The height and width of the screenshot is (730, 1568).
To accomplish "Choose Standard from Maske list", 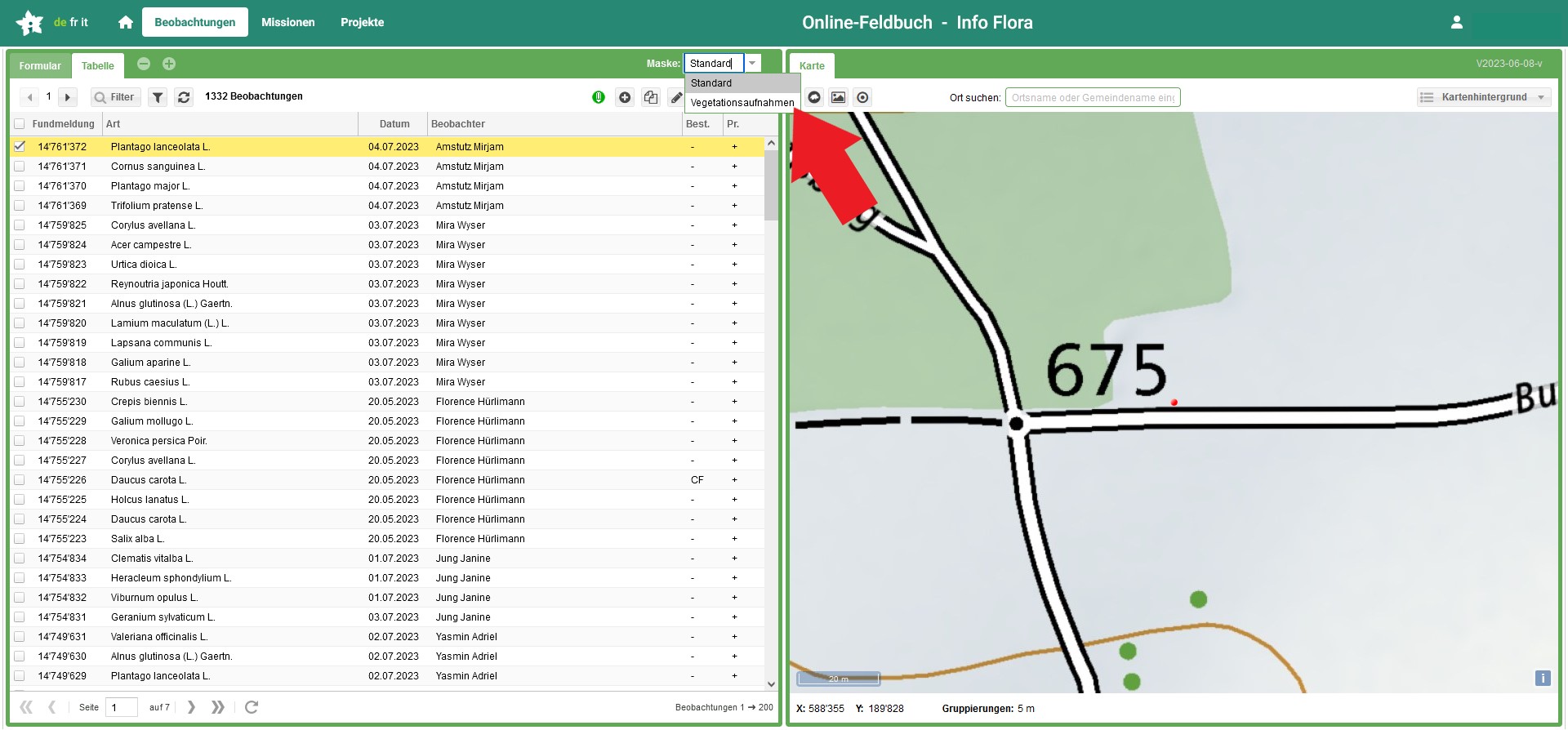I will (x=742, y=83).
